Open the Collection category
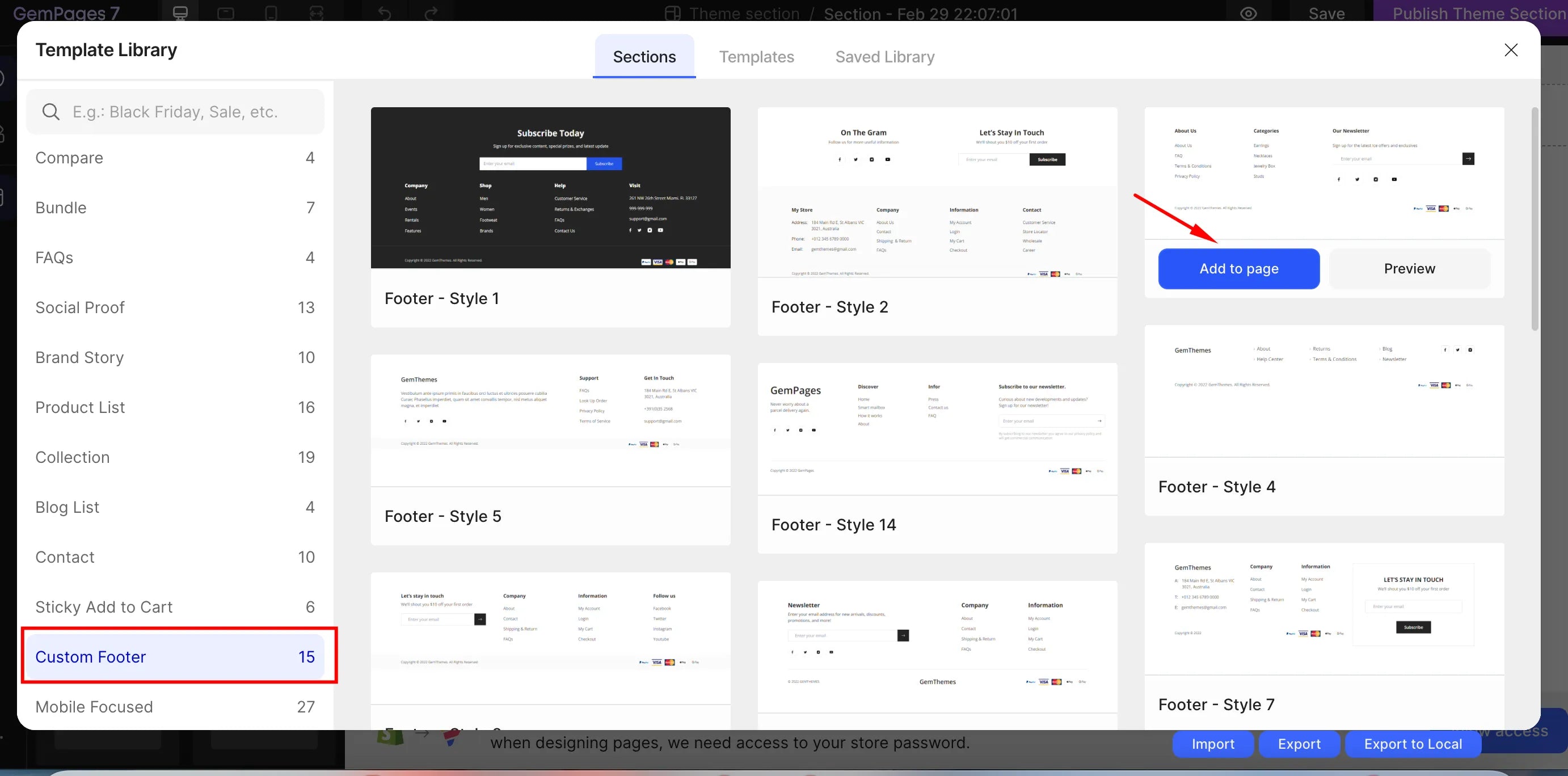 click(x=175, y=457)
